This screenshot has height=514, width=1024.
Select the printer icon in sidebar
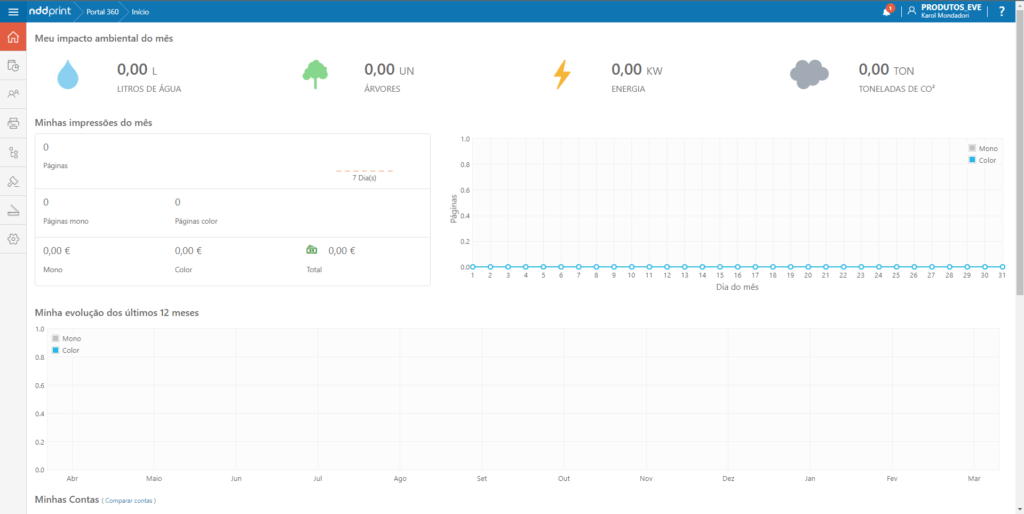point(13,123)
